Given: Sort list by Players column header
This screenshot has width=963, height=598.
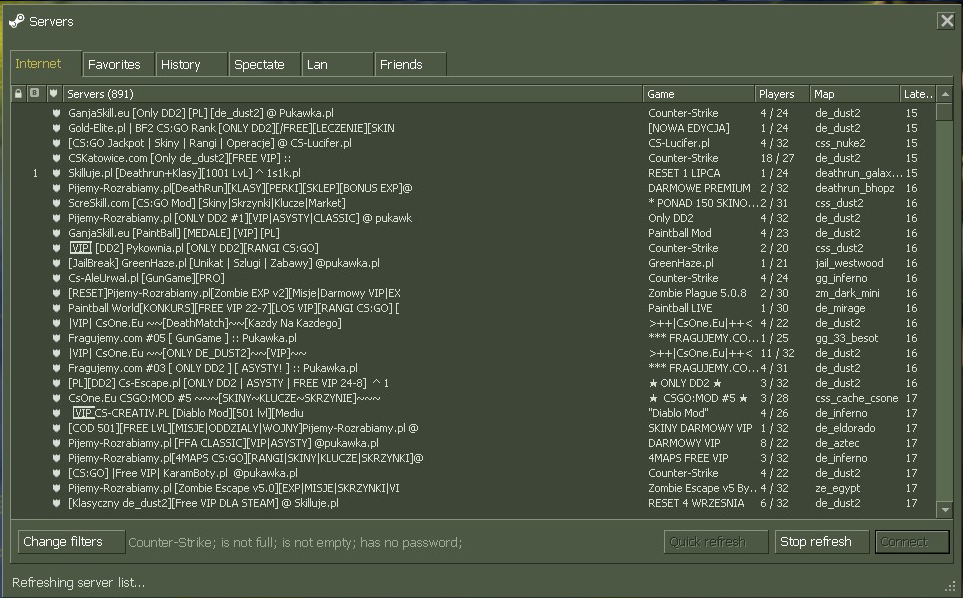Looking at the screenshot, I should tap(782, 94).
